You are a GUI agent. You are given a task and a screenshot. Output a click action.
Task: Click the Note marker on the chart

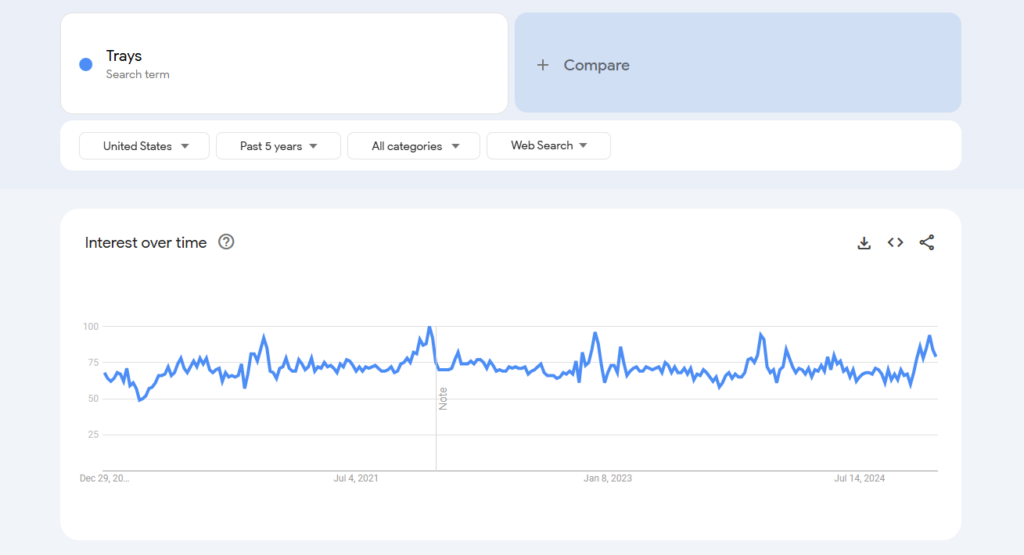tap(443, 398)
